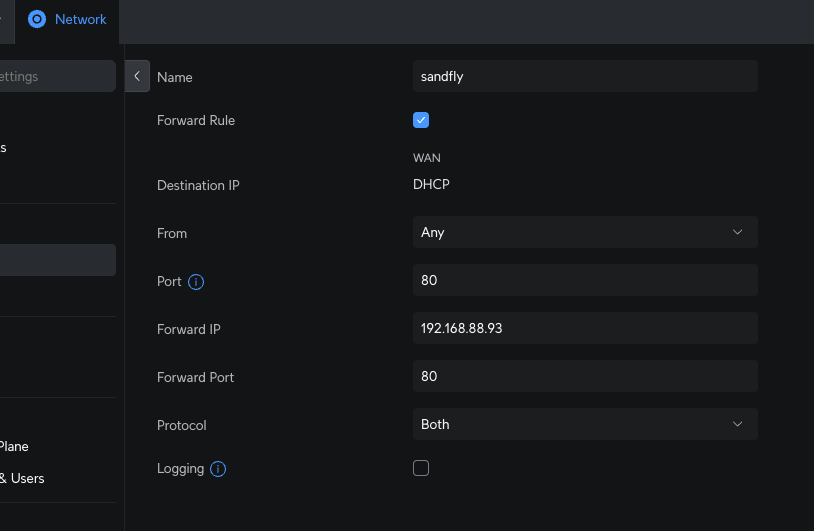This screenshot has height=531, width=814.
Task: Enable the Logging checkbox
Action: click(x=421, y=468)
